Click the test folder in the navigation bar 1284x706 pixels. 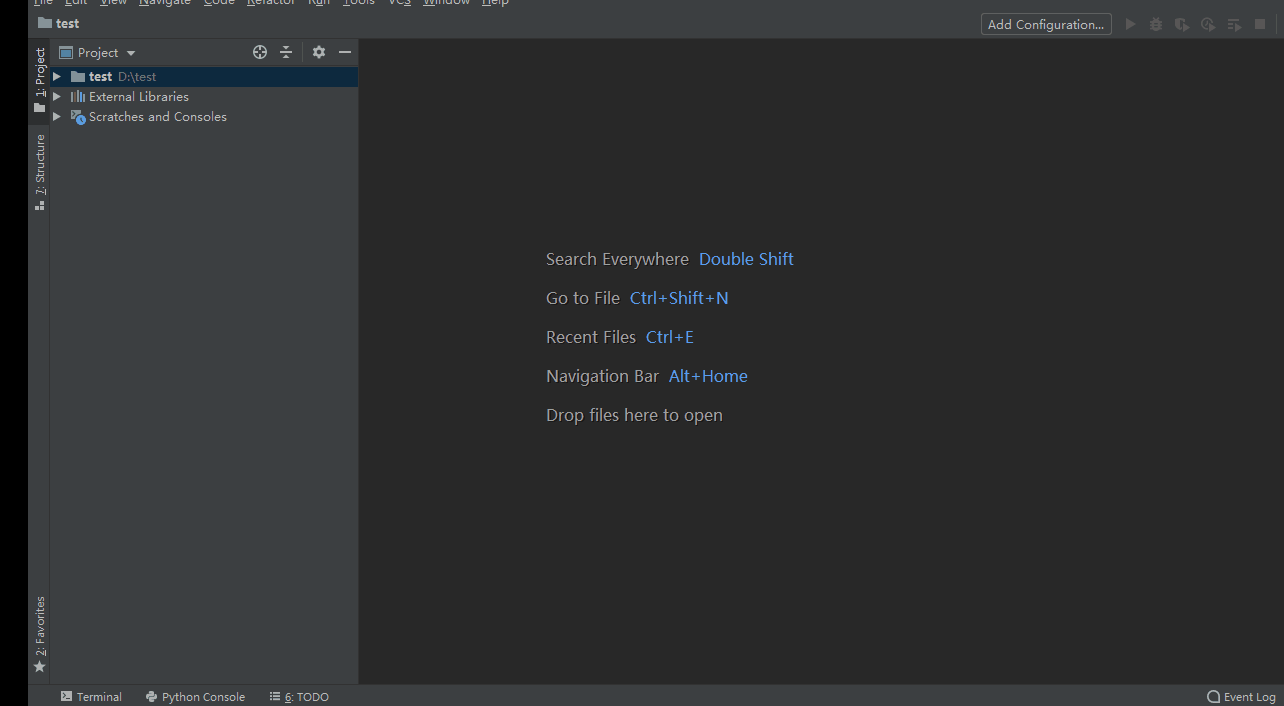(59, 23)
